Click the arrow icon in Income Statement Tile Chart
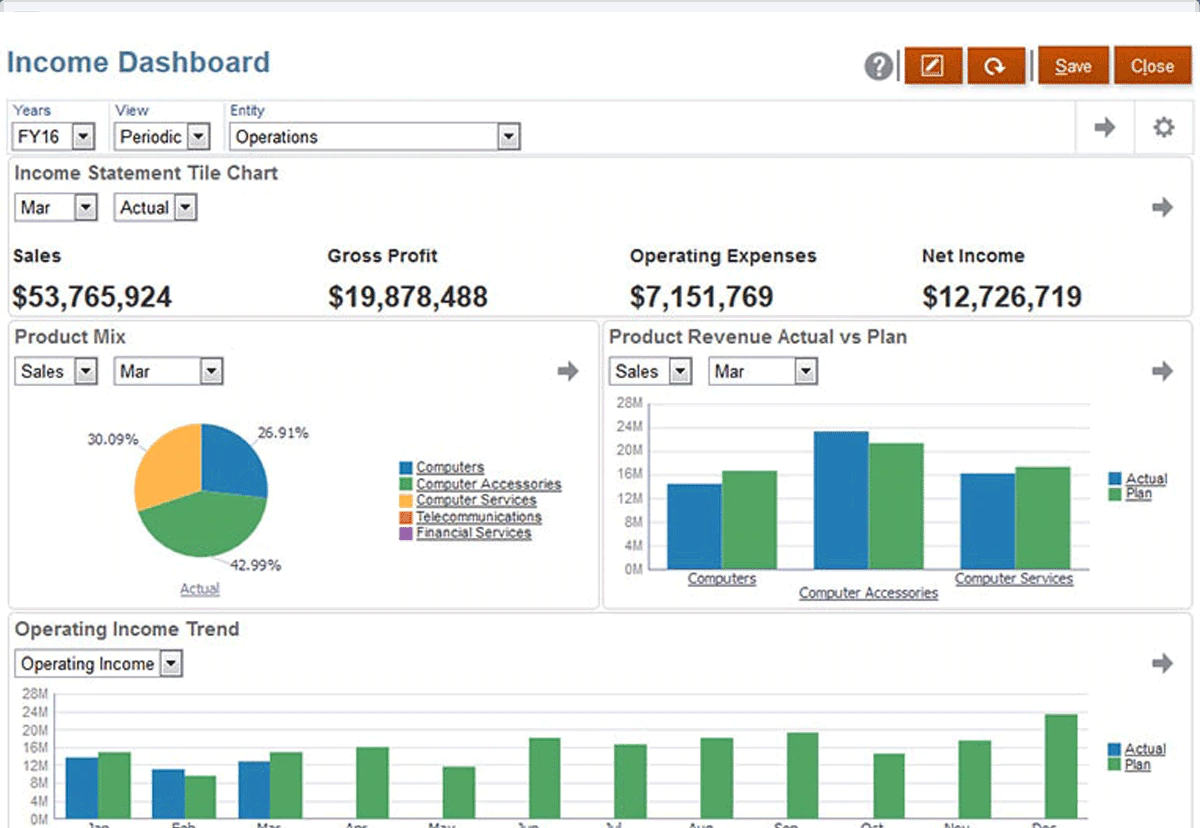 pos(1161,207)
